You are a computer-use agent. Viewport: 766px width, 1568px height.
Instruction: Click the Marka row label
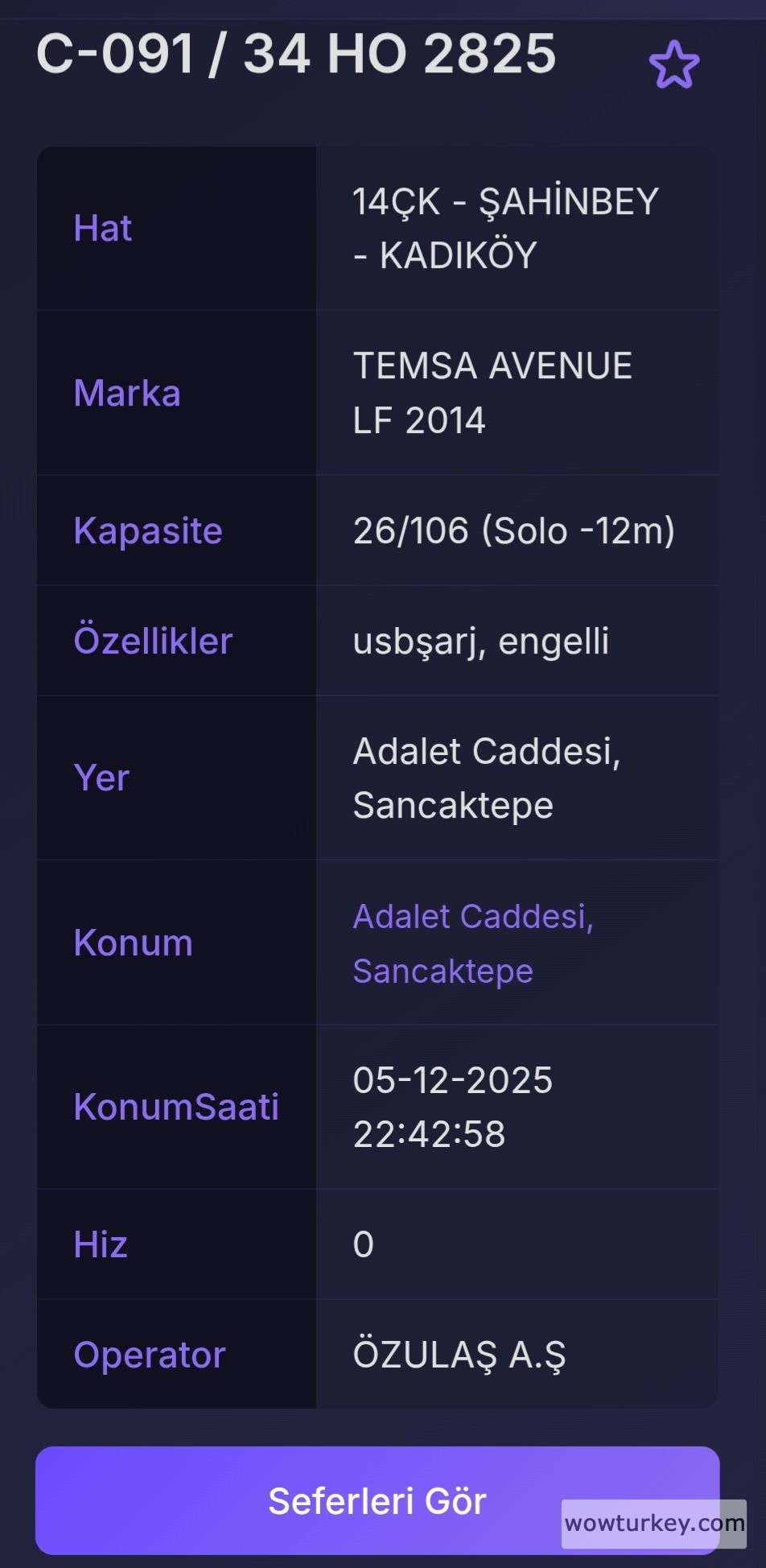point(127,394)
